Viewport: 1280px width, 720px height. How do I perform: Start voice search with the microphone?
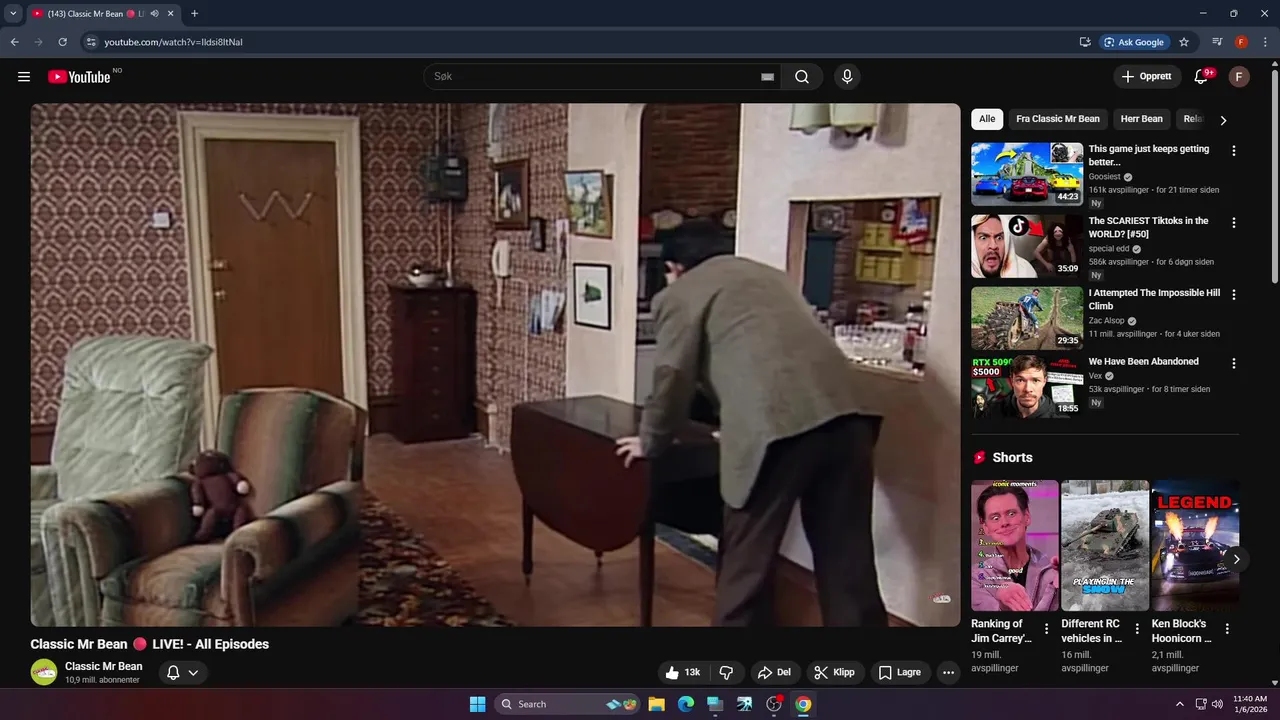click(x=847, y=77)
